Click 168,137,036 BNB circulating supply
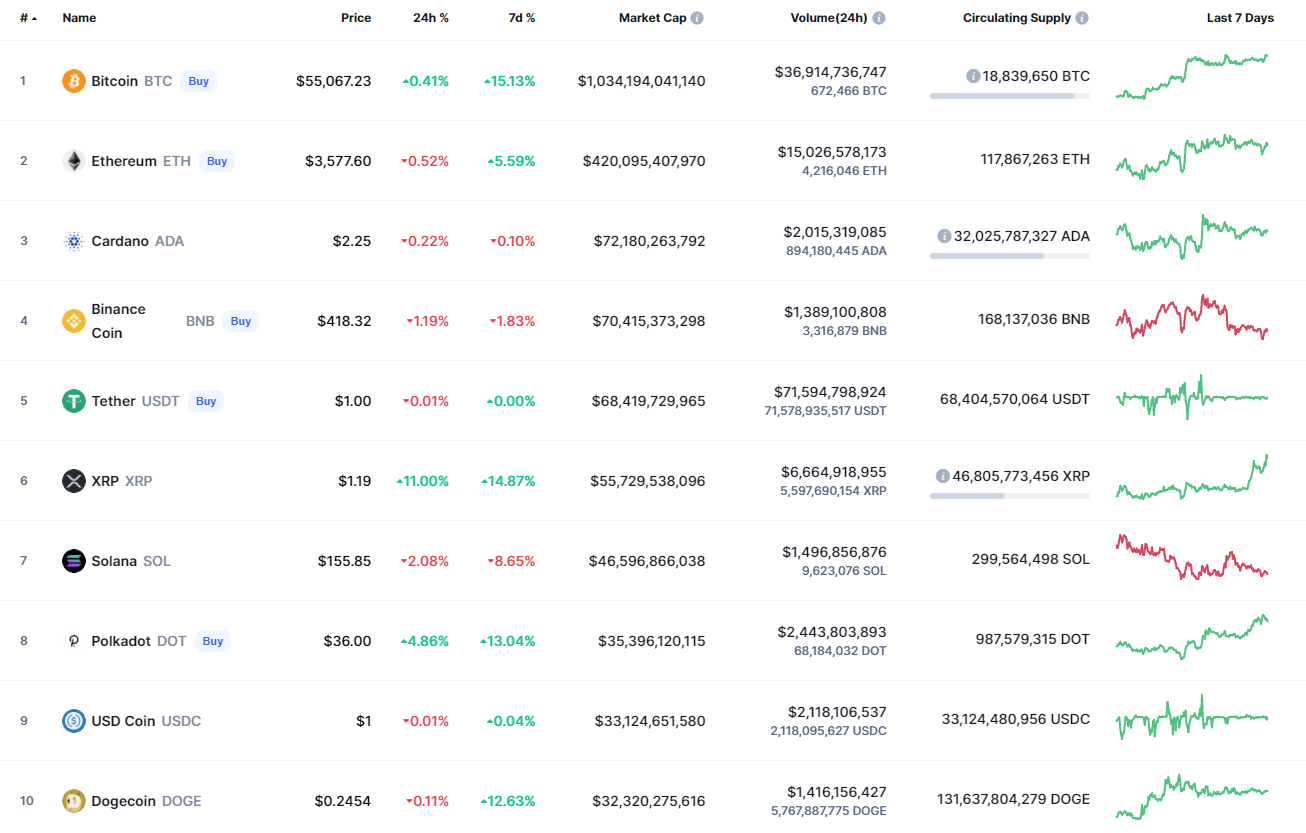 [1034, 319]
